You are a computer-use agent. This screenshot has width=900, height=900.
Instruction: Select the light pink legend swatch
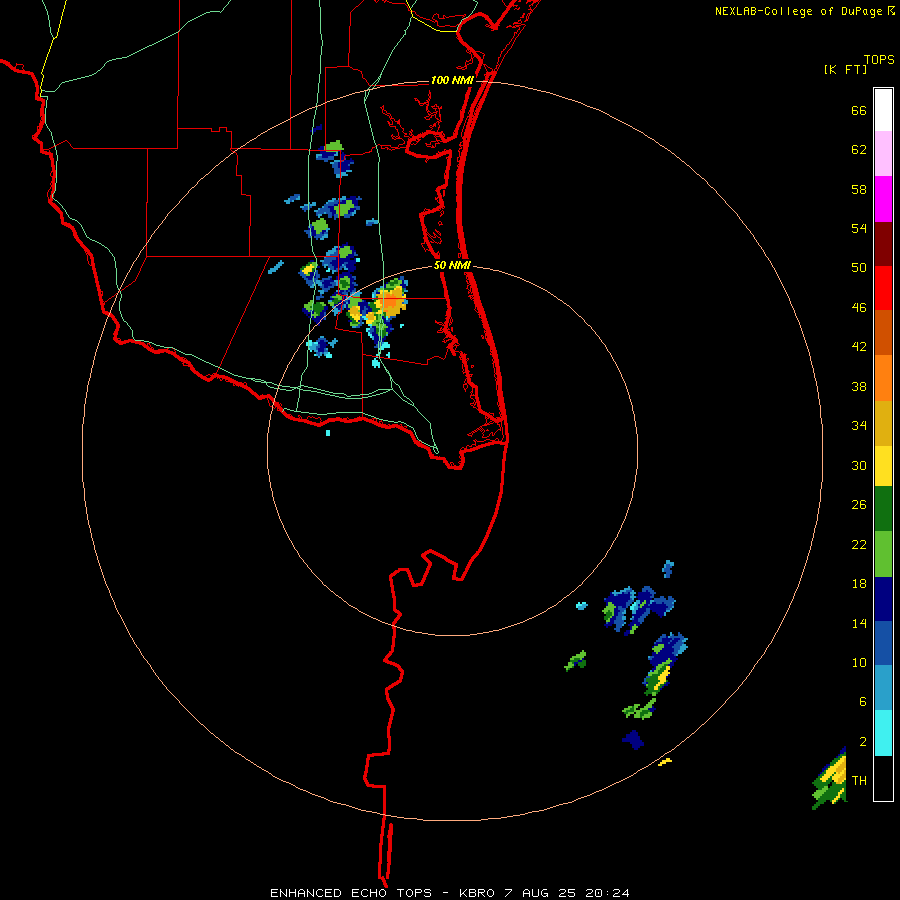pyautogui.click(x=883, y=153)
